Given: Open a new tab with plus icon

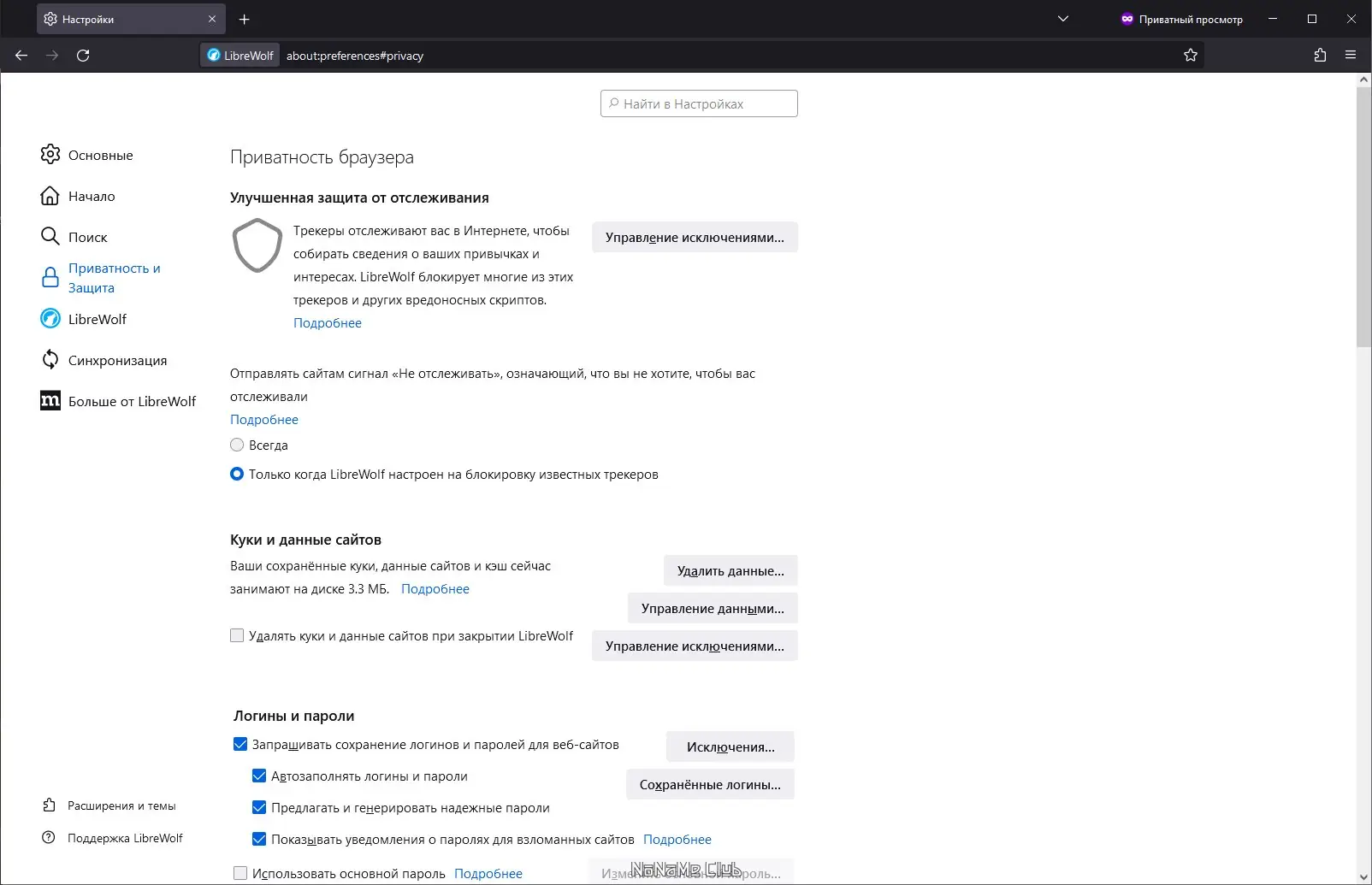Looking at the screenshot, I should 245,19.
